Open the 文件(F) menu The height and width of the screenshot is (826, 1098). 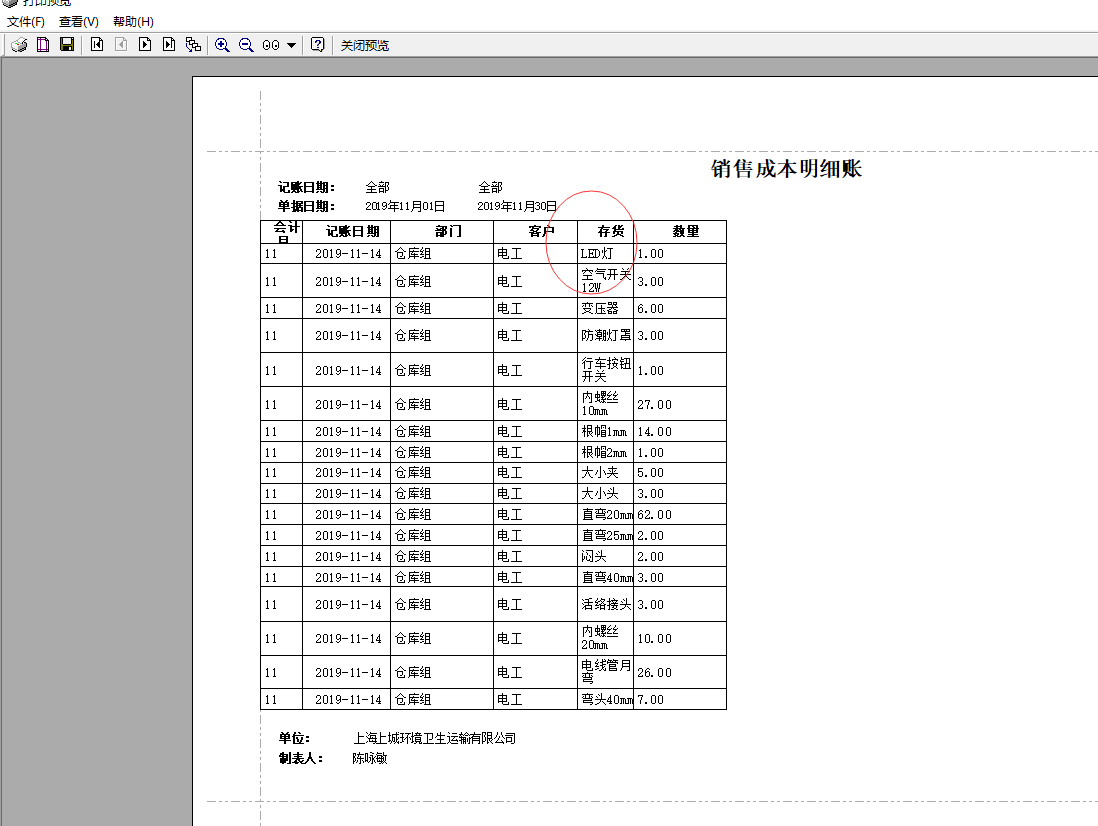click(26, 22)
